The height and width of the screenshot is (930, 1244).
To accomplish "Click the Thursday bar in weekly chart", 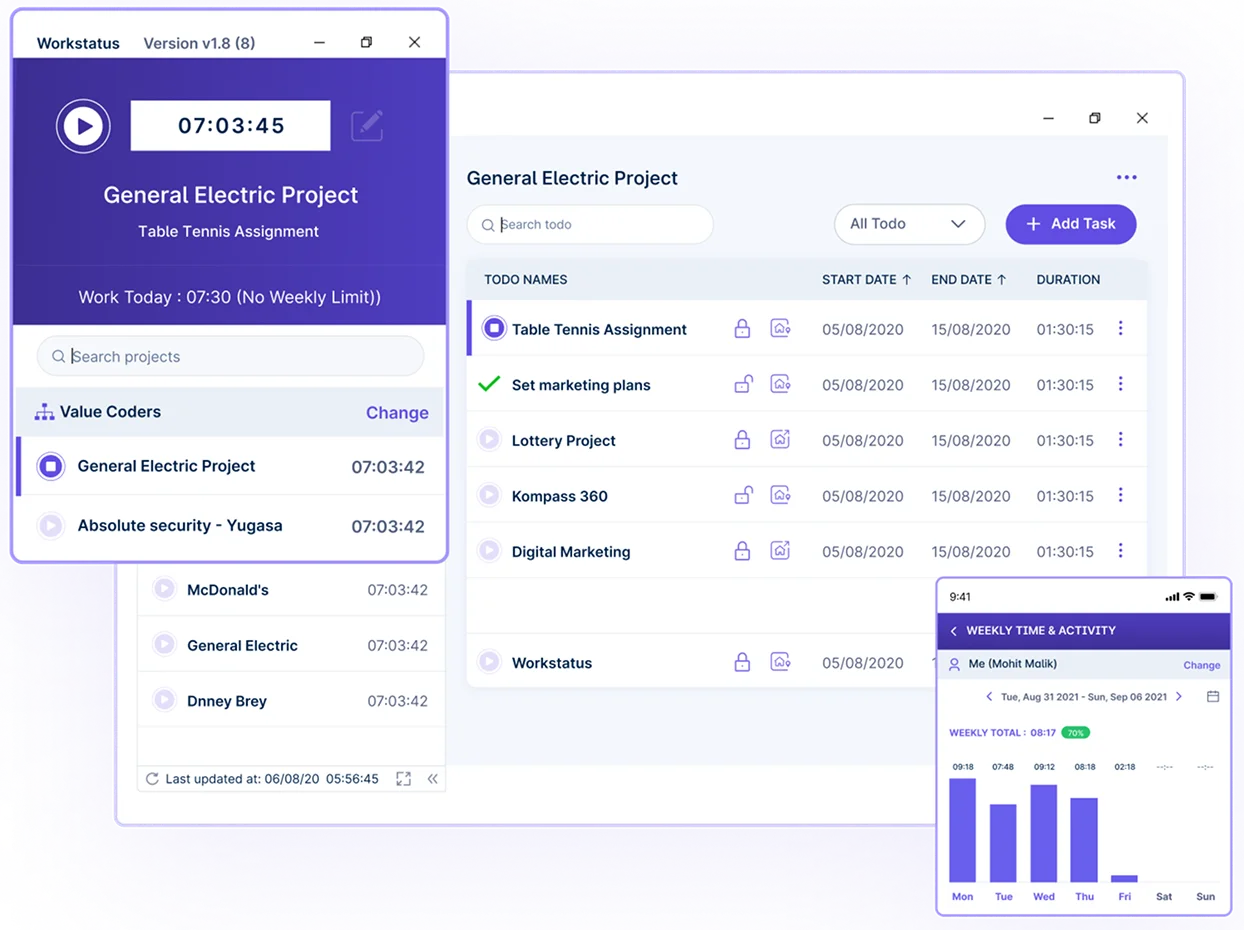I will [1084, 840].
